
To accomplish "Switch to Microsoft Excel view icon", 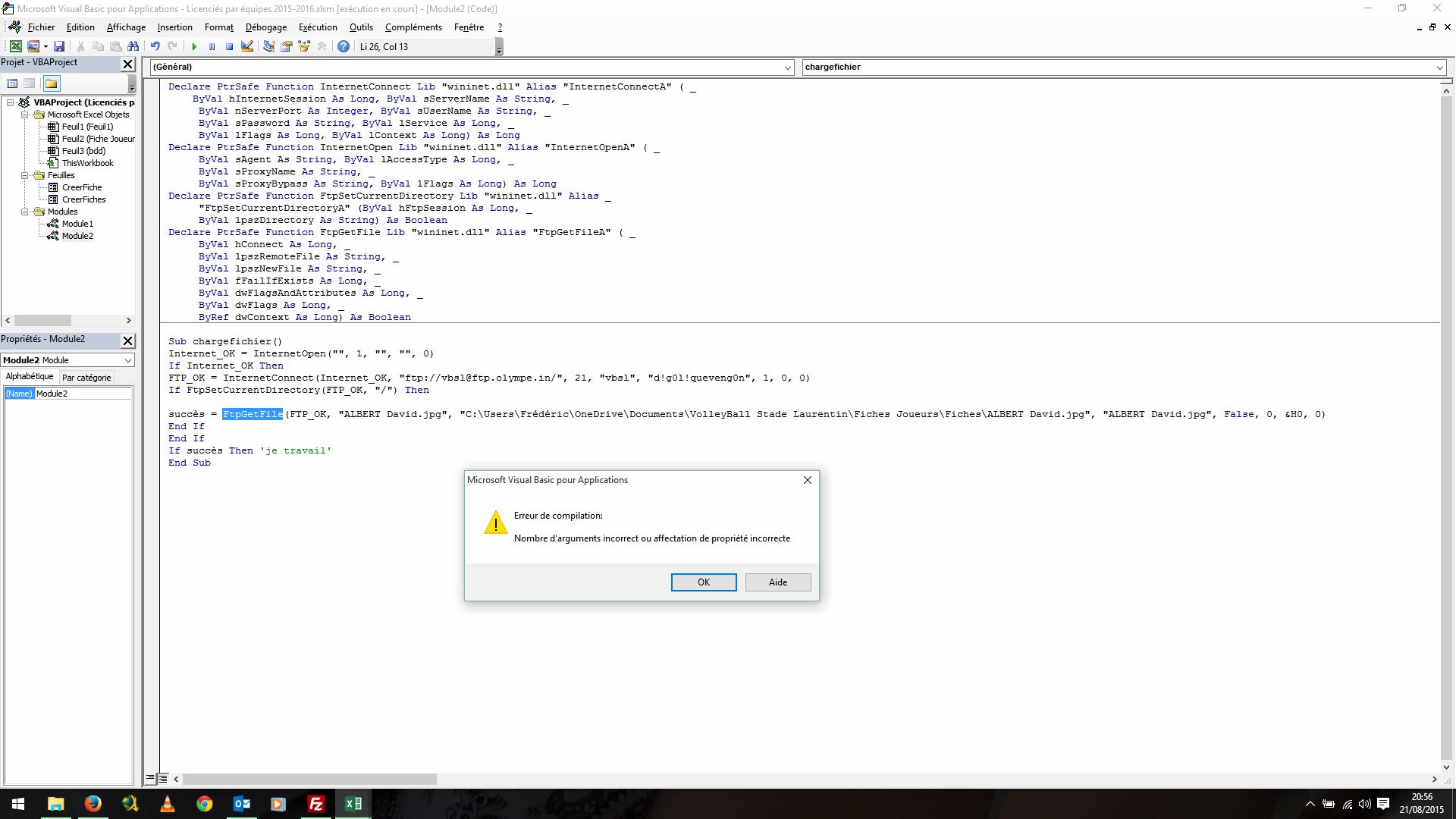I will (15, 46).
